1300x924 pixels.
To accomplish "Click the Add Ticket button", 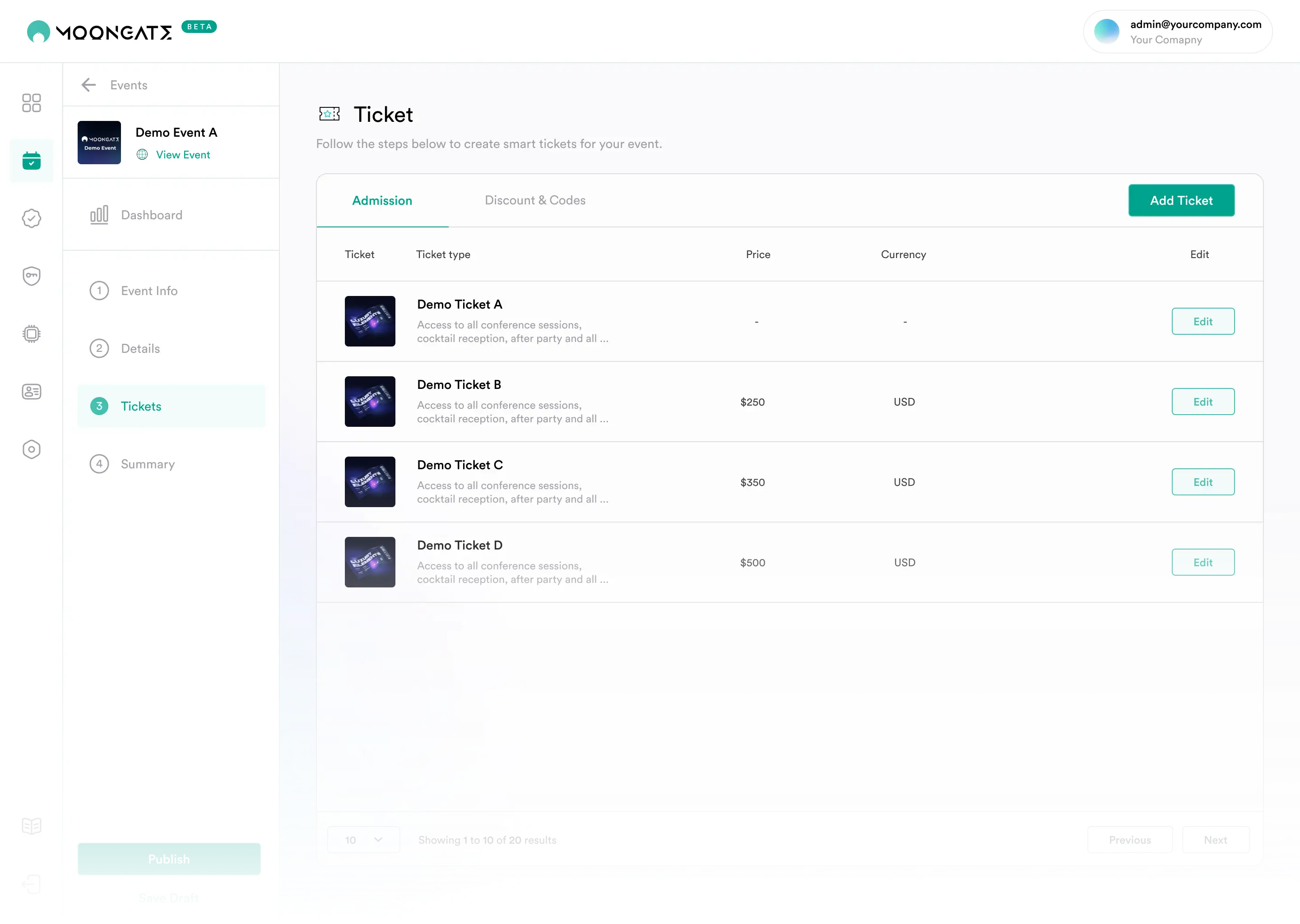I will point(1180,200).
